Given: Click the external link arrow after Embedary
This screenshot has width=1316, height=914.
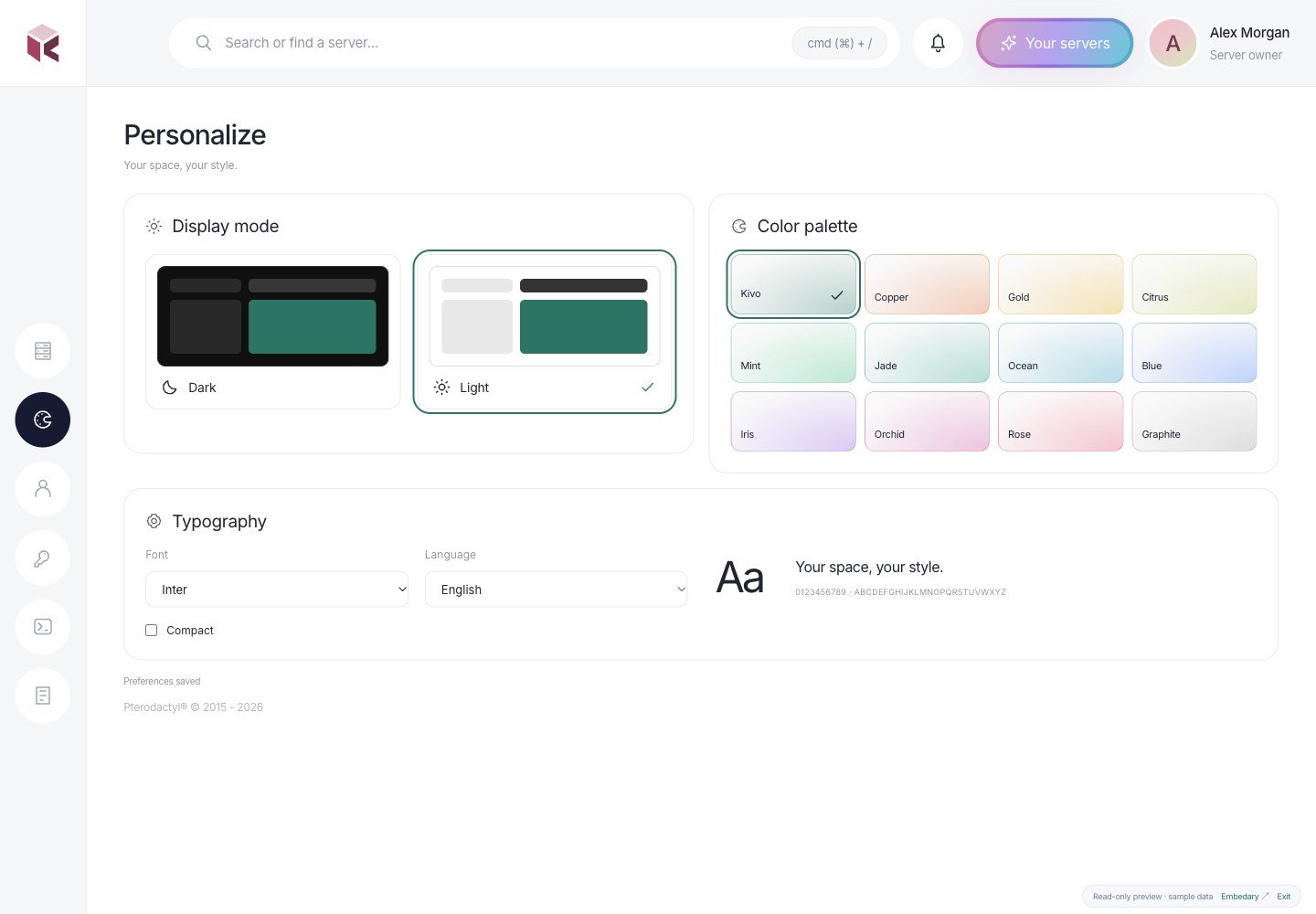Looking at the screenshot, I should pyautogui.click(x=1265, y=897).
